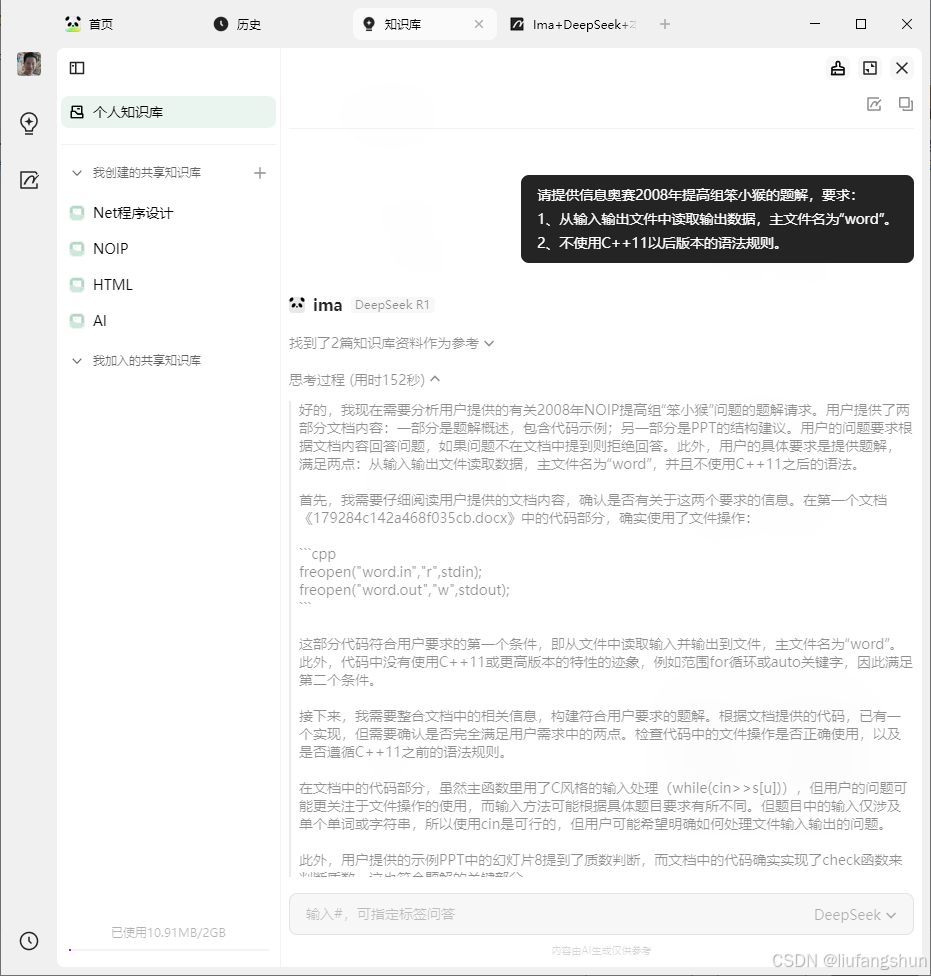Start a new chat with the compose icon
Viewport: 931px width, 976px height.
pos(874,104)
